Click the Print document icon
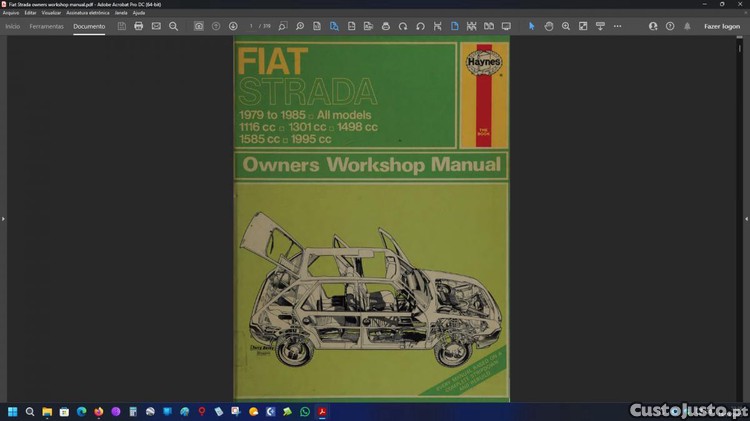This screenshot has width=750, height=421. [x=139, y=26]
